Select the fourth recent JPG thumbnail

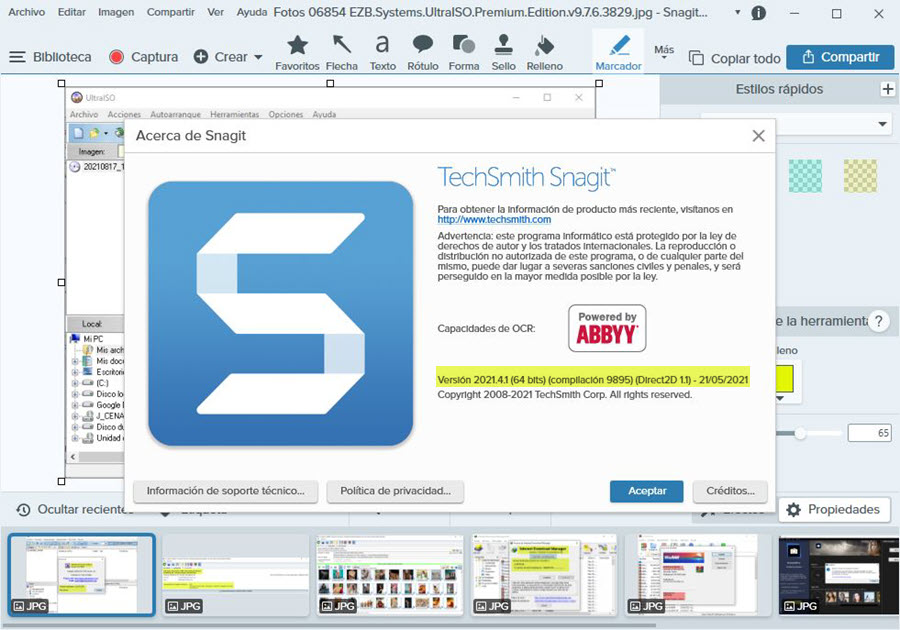click(x=544, y=575)
